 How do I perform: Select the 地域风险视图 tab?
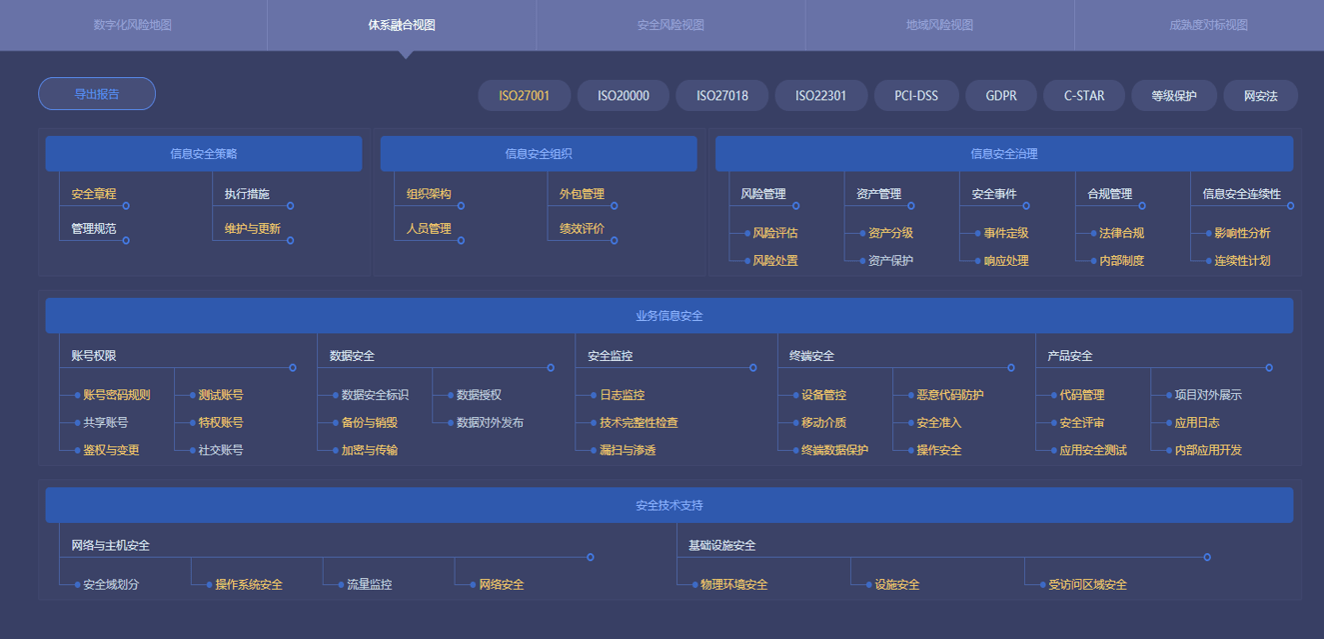(939, 25)
